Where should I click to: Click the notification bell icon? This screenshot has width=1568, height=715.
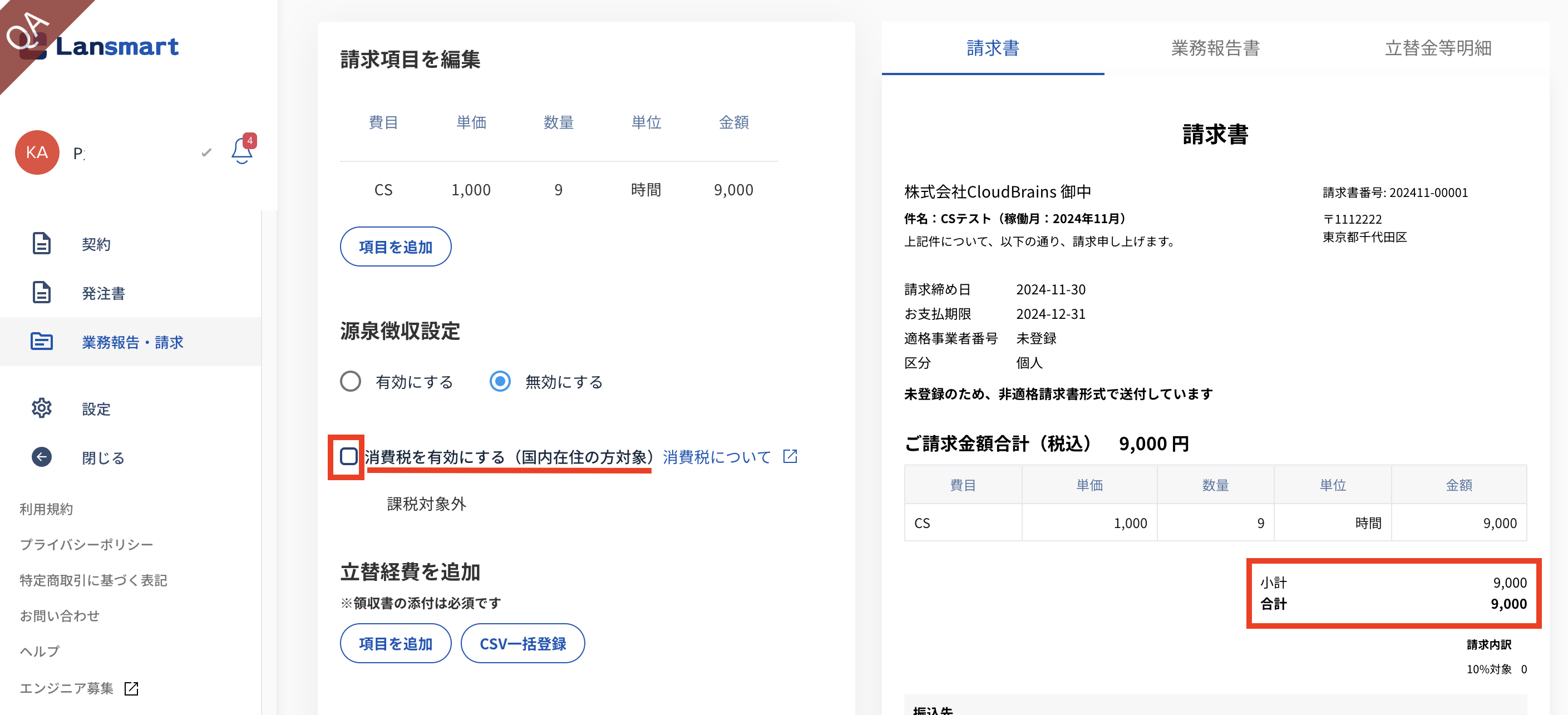click(x=241, y=151)
